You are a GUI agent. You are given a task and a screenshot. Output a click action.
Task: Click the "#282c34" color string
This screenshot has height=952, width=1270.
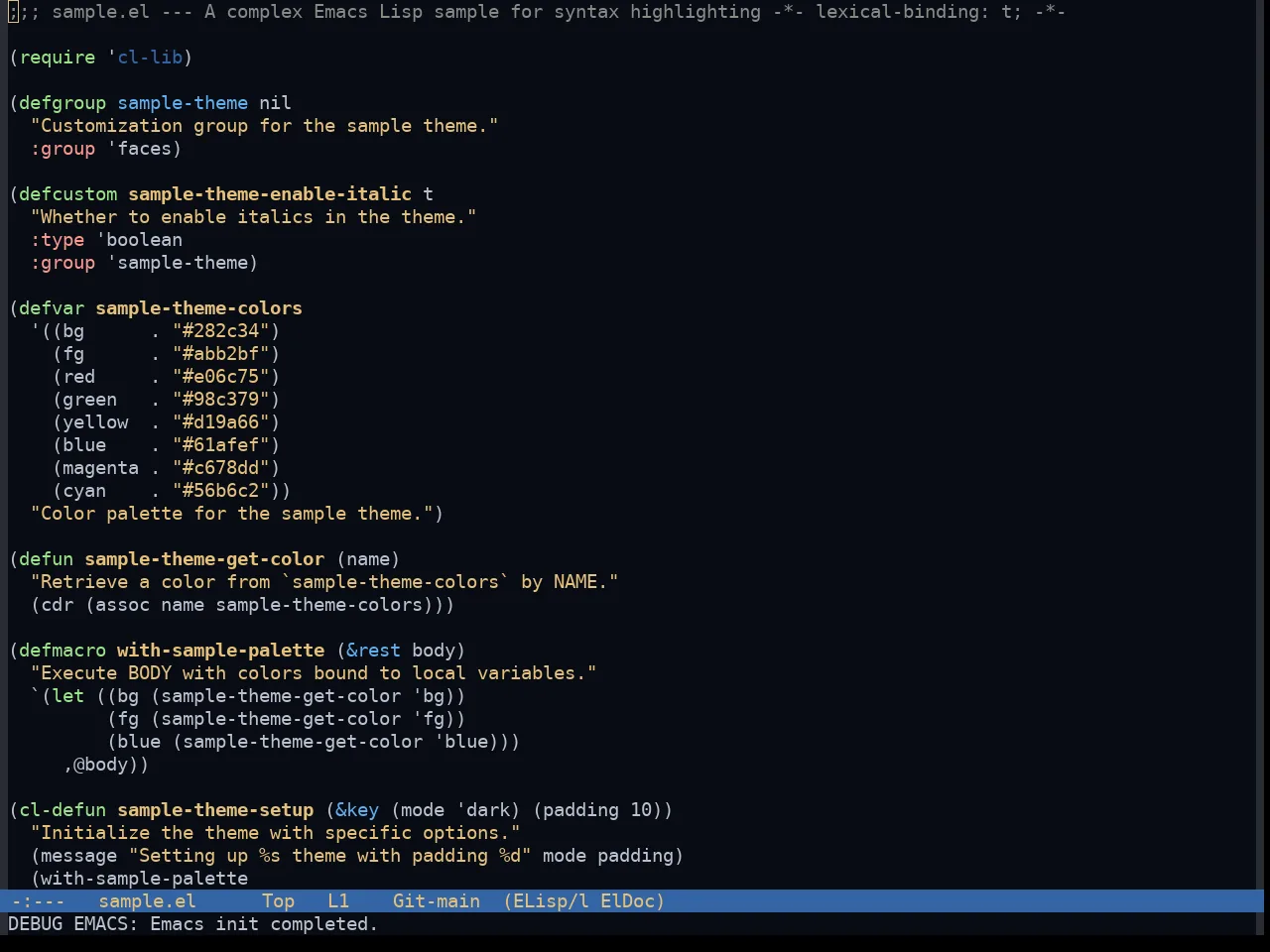(221, 331)
